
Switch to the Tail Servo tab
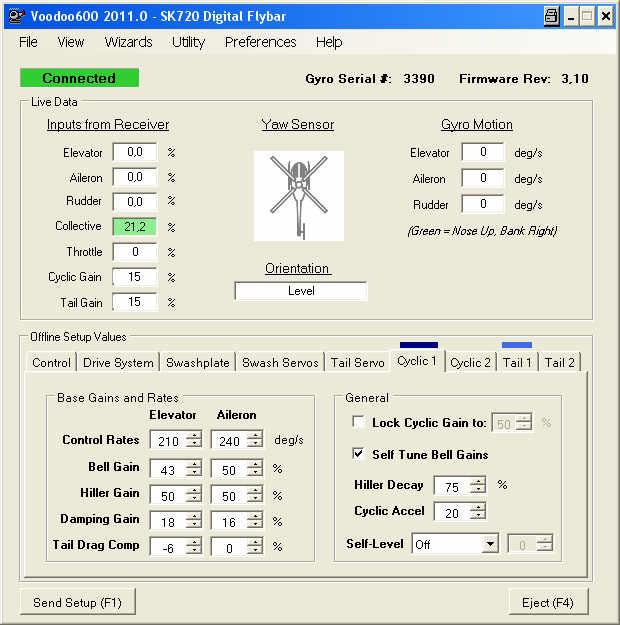[x=357, y=363]
